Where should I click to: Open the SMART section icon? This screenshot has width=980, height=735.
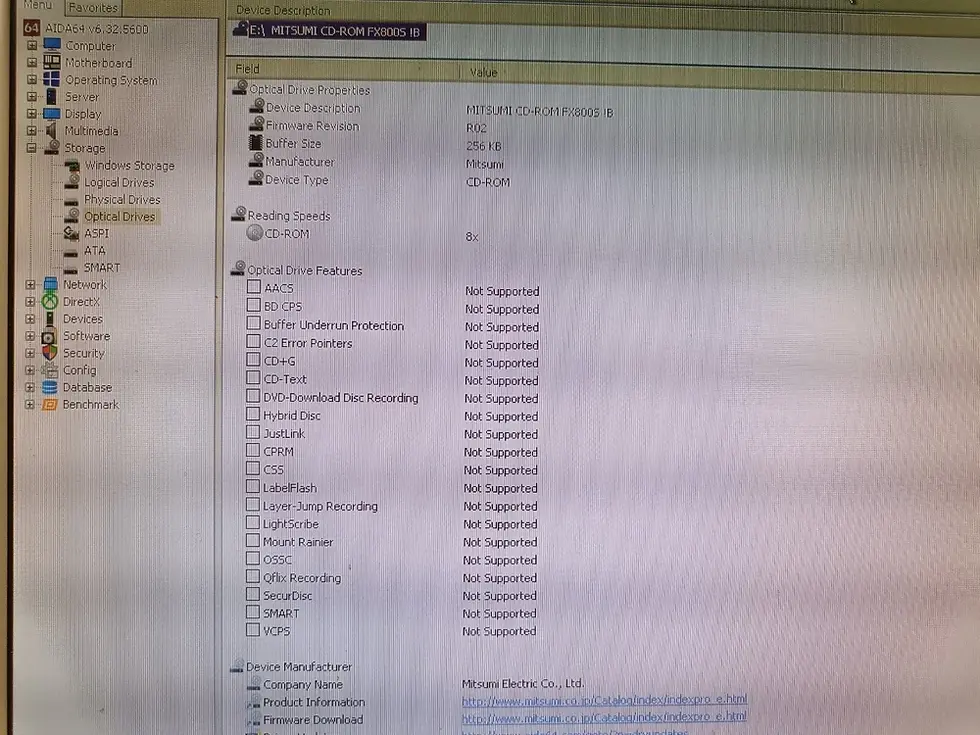69,267
